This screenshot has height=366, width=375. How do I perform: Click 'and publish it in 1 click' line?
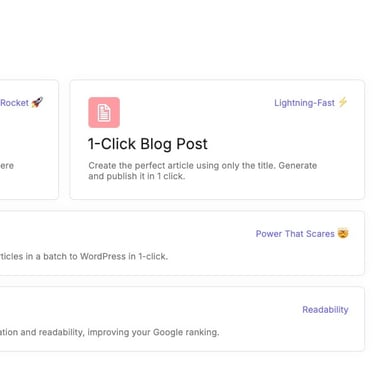coord(137,176)
